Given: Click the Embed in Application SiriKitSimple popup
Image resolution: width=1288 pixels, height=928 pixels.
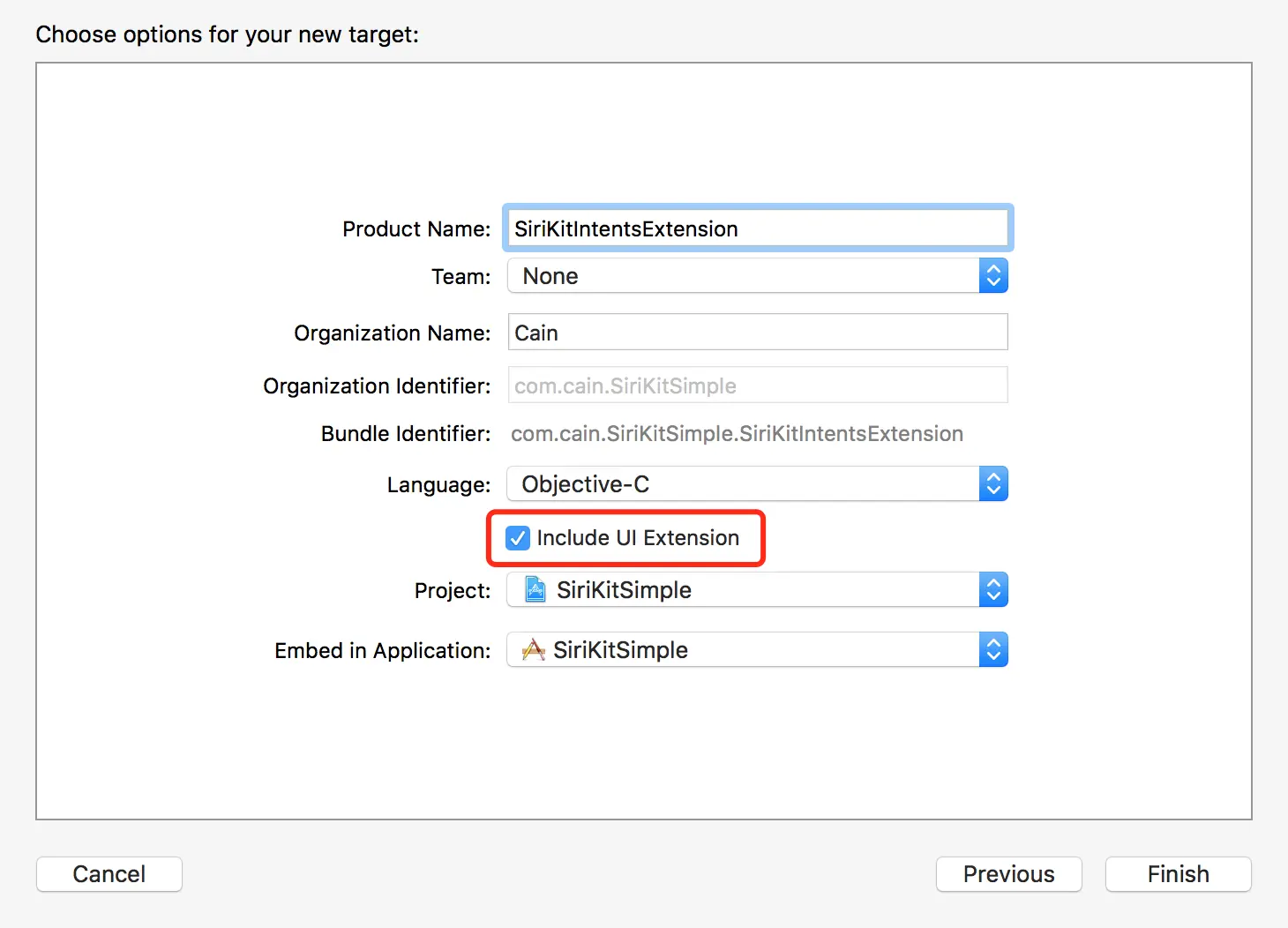Looking at the screenshot, I should click(743, 650).
